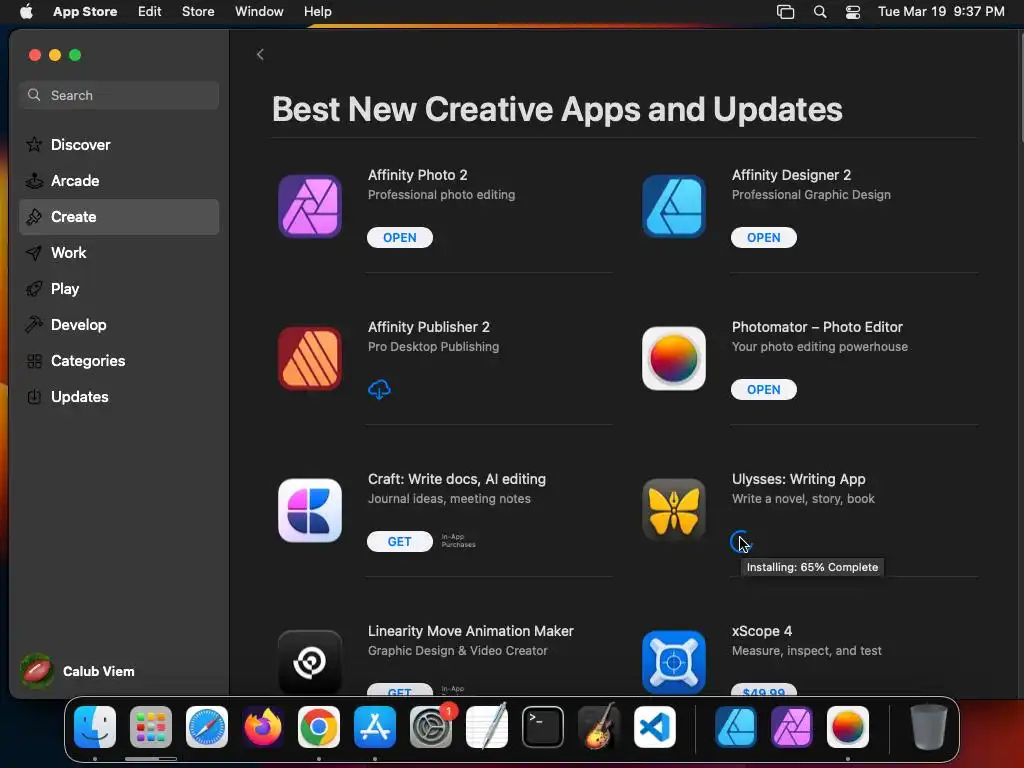Click the Photomator app icon

point(674,359)
